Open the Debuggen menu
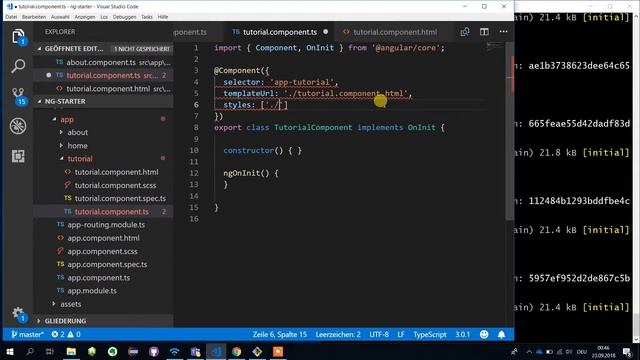The width and height of the screenshot is (640, 360). tap(124, 17)
